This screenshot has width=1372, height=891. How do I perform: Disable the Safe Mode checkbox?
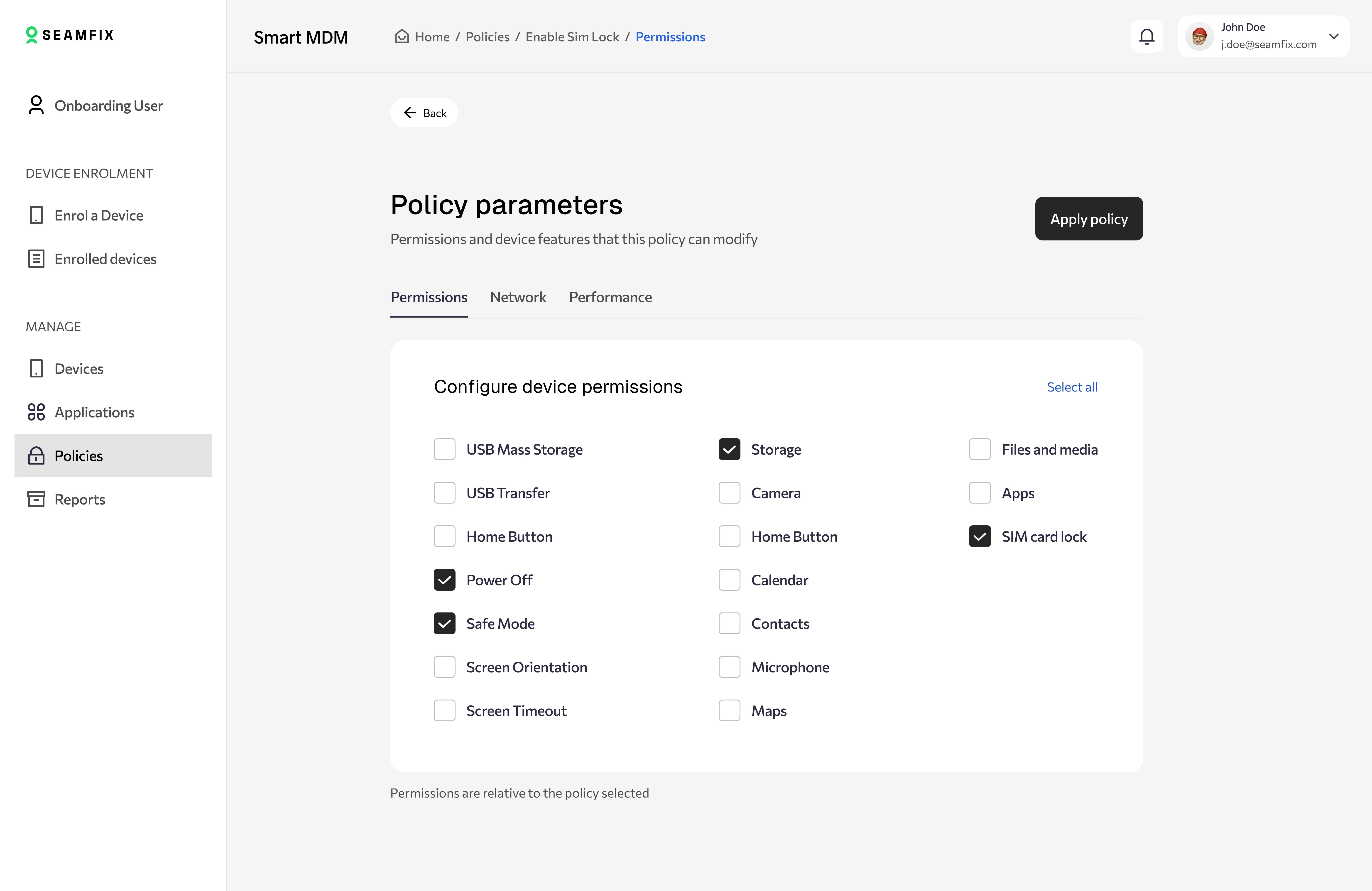click(x=444, y=624)
